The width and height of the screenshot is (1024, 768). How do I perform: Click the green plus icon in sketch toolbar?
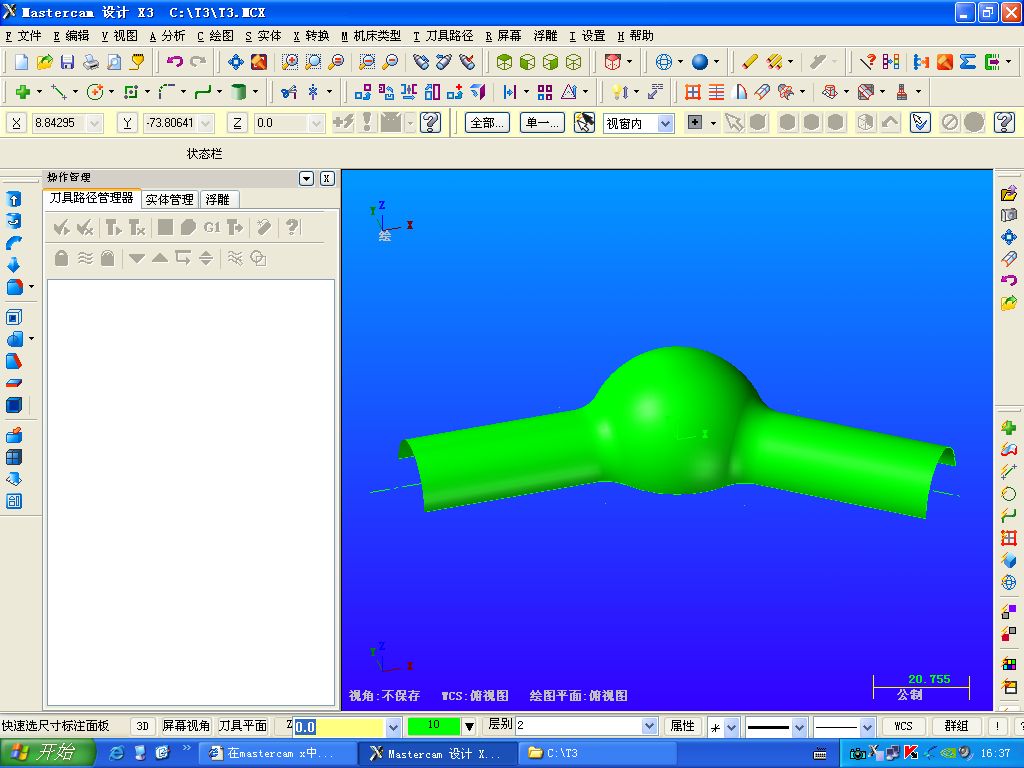(23, 92)
